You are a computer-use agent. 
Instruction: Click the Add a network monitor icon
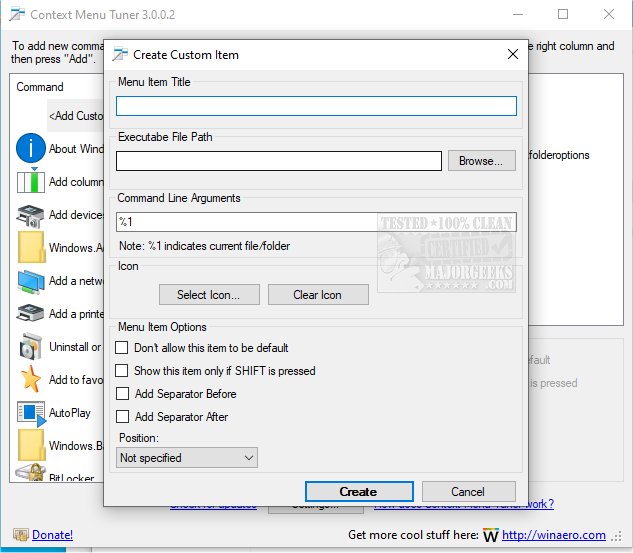(31, 281)
